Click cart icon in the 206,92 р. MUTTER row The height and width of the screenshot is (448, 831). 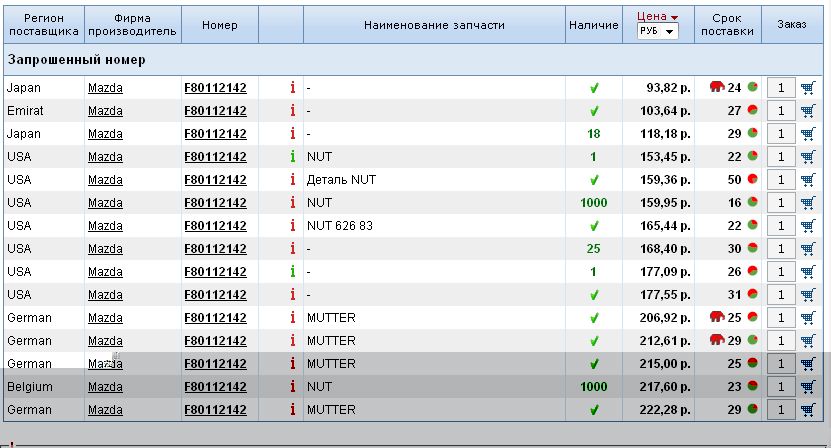(x=808, y=318)
